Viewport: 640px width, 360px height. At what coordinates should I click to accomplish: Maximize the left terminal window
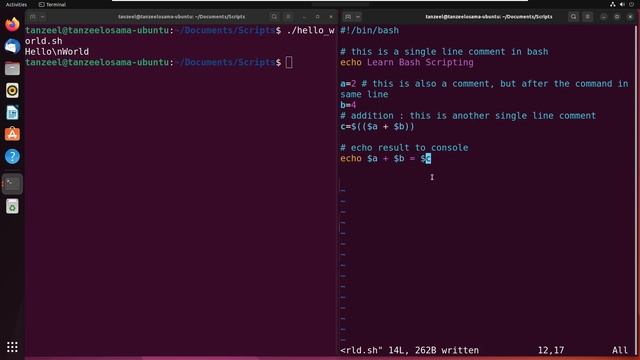[x=318, y=17]
